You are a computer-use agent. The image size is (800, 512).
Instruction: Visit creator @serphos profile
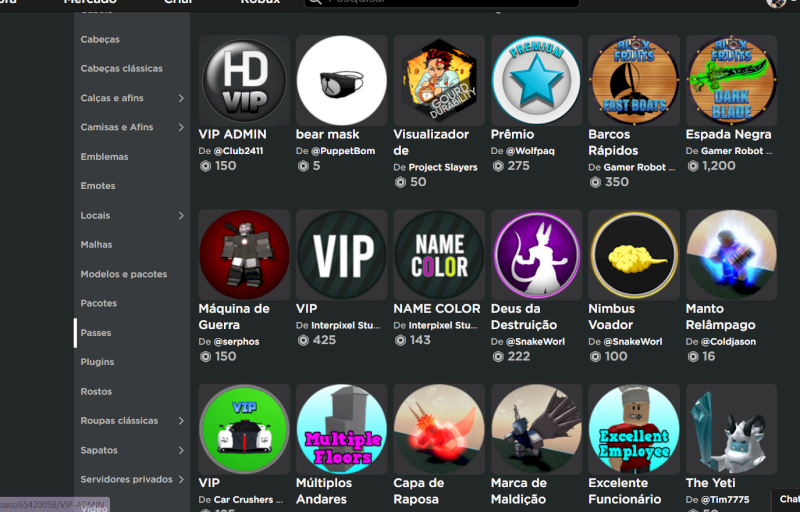(x=236, y=342)
